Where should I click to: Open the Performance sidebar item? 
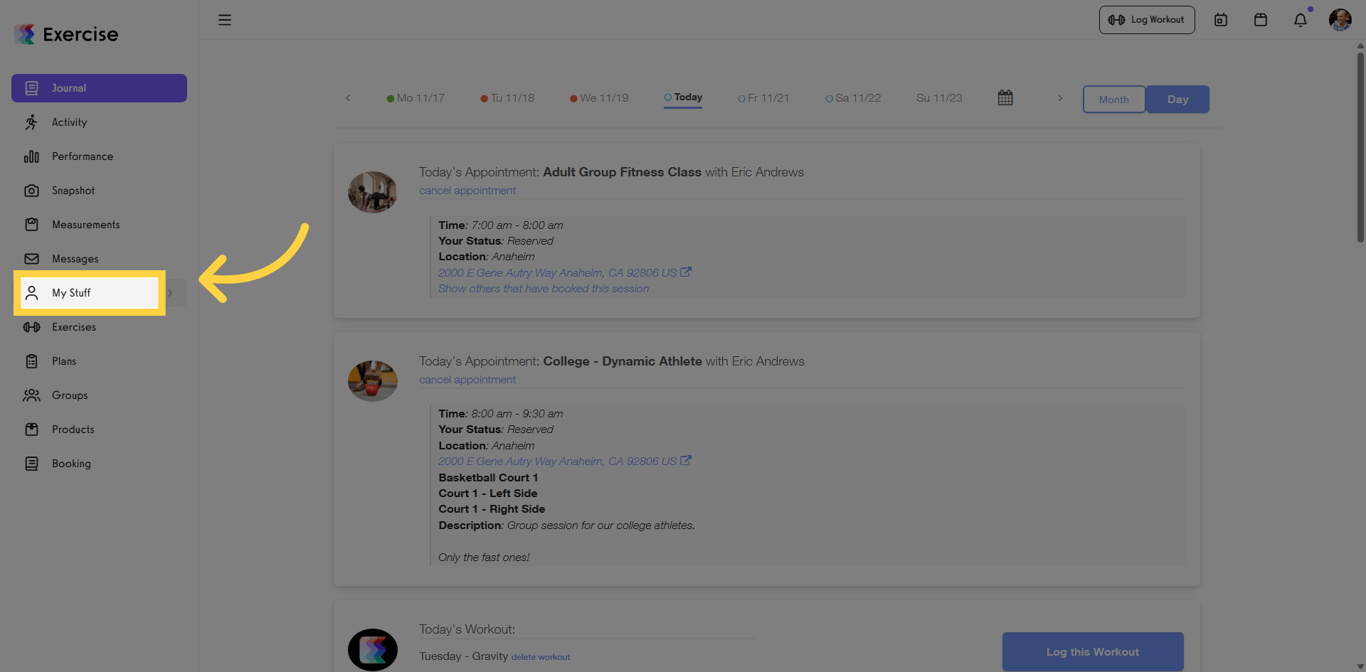(x=99, y=156)
